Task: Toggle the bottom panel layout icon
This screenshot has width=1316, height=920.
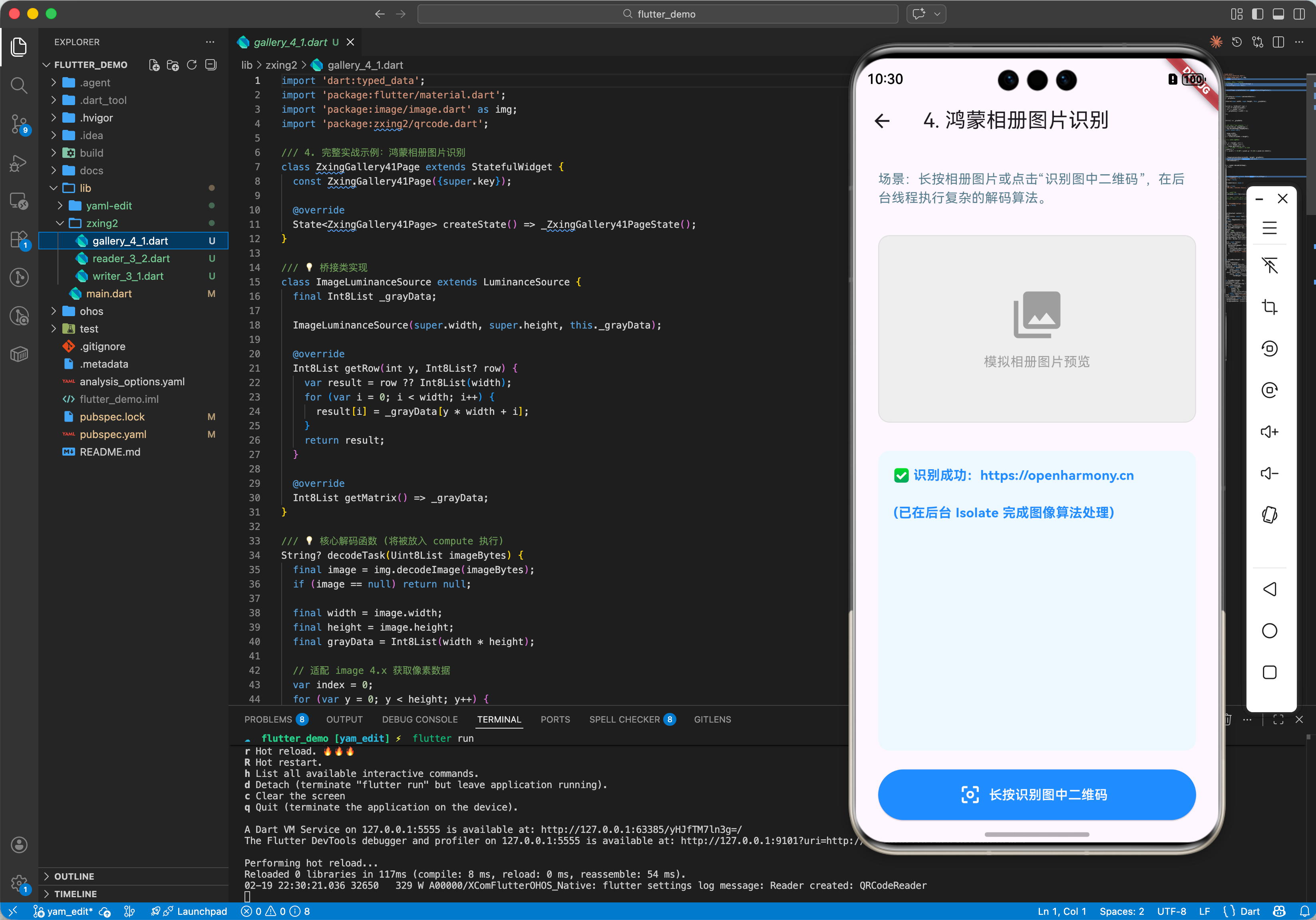Action: coord(1278,14)
